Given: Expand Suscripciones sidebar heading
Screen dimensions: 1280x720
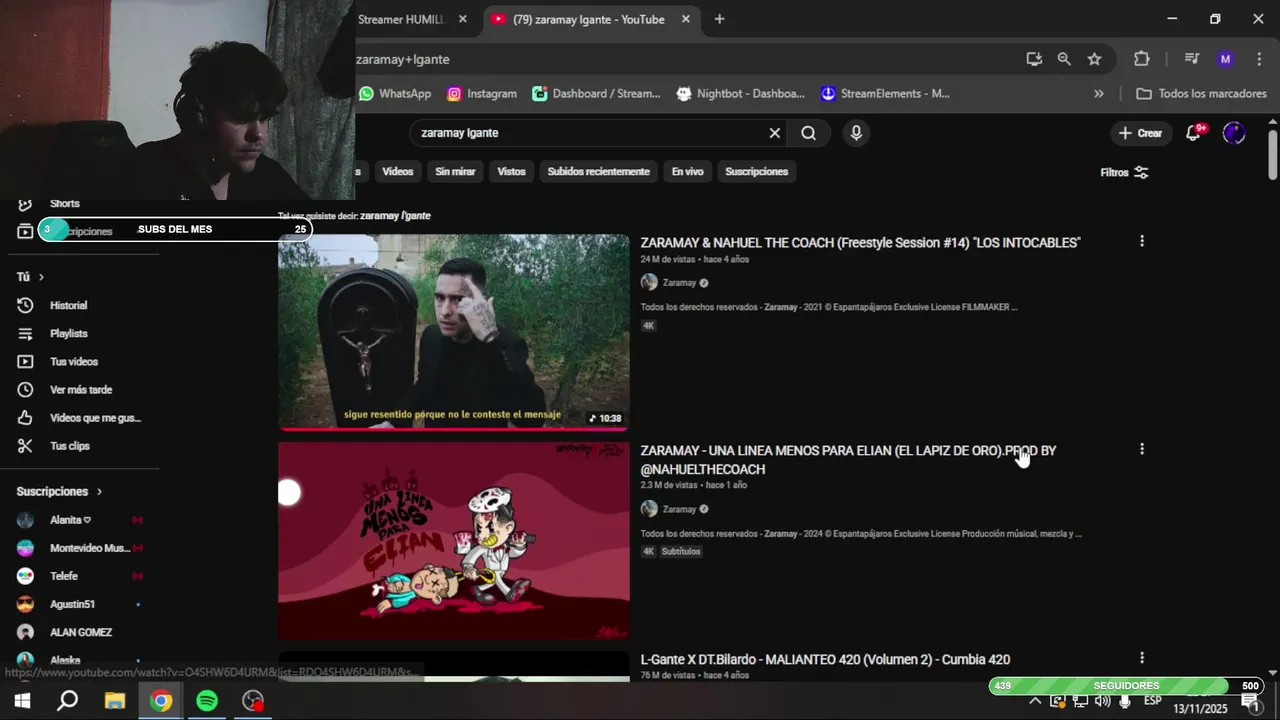Looking at the screenshot, I should (x=59, y=491).
